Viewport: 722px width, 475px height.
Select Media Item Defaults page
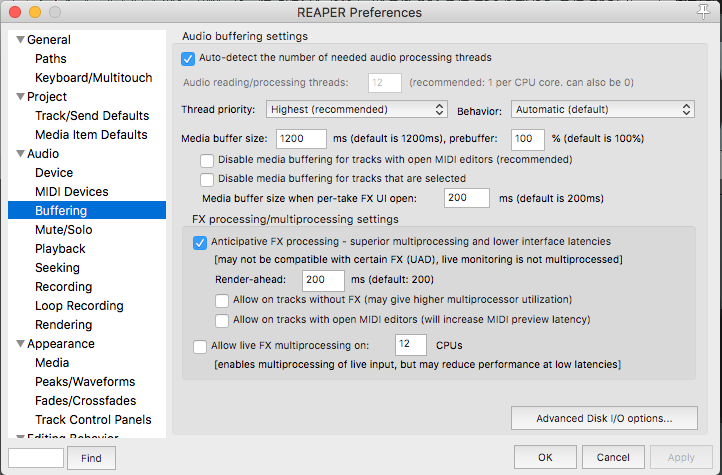91,135
